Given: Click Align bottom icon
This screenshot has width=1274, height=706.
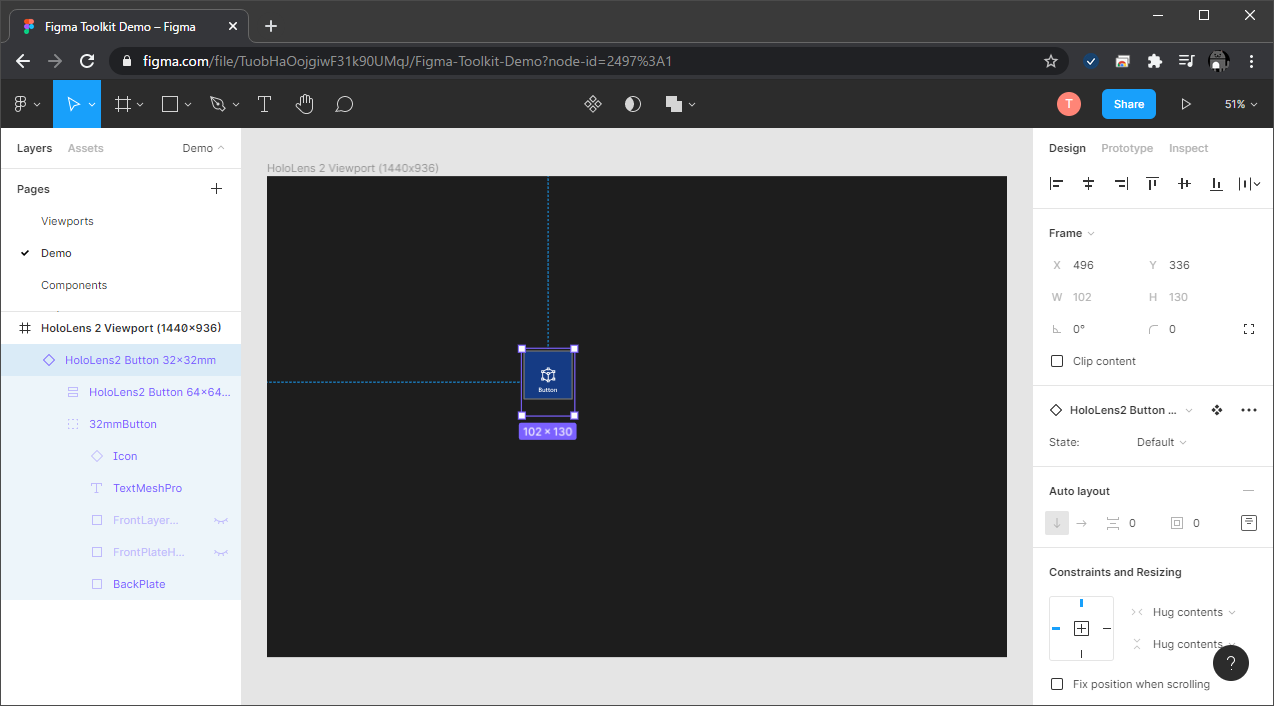Looking at the screenshot, I should pyautogui.click(x=1216, y=184).
